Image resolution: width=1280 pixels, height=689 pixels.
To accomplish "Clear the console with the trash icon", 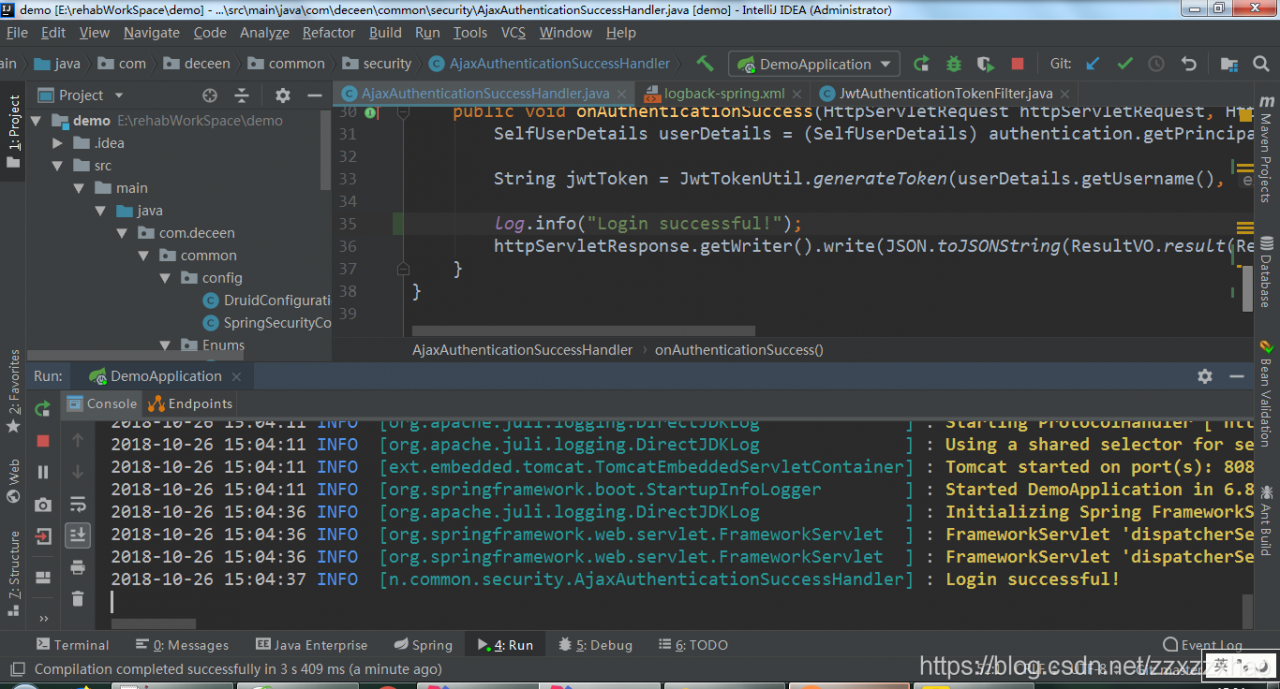I will (78, 599).
